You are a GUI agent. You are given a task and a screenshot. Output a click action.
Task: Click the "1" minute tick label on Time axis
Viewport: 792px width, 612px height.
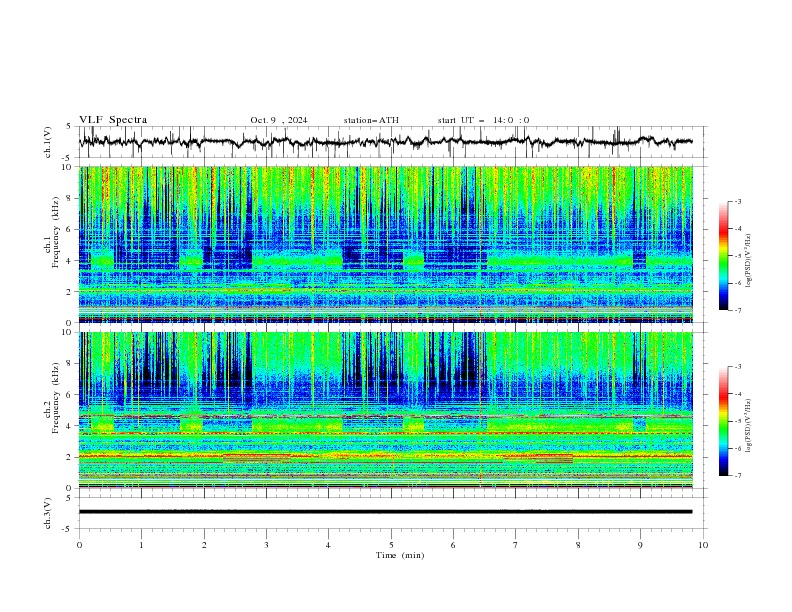(x=141, y=545)
